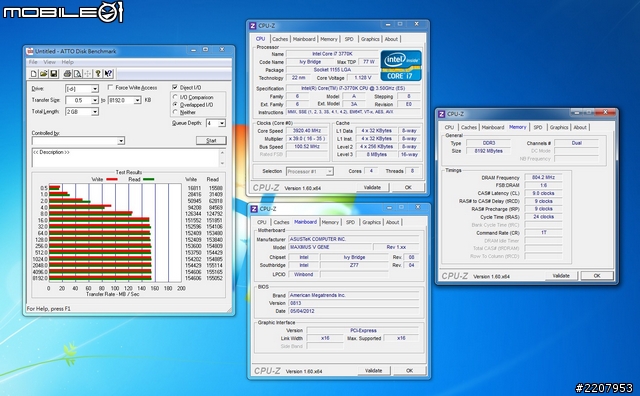
Task: Click the BIOS date 05/04/2012 field
Action: (354, 311)
